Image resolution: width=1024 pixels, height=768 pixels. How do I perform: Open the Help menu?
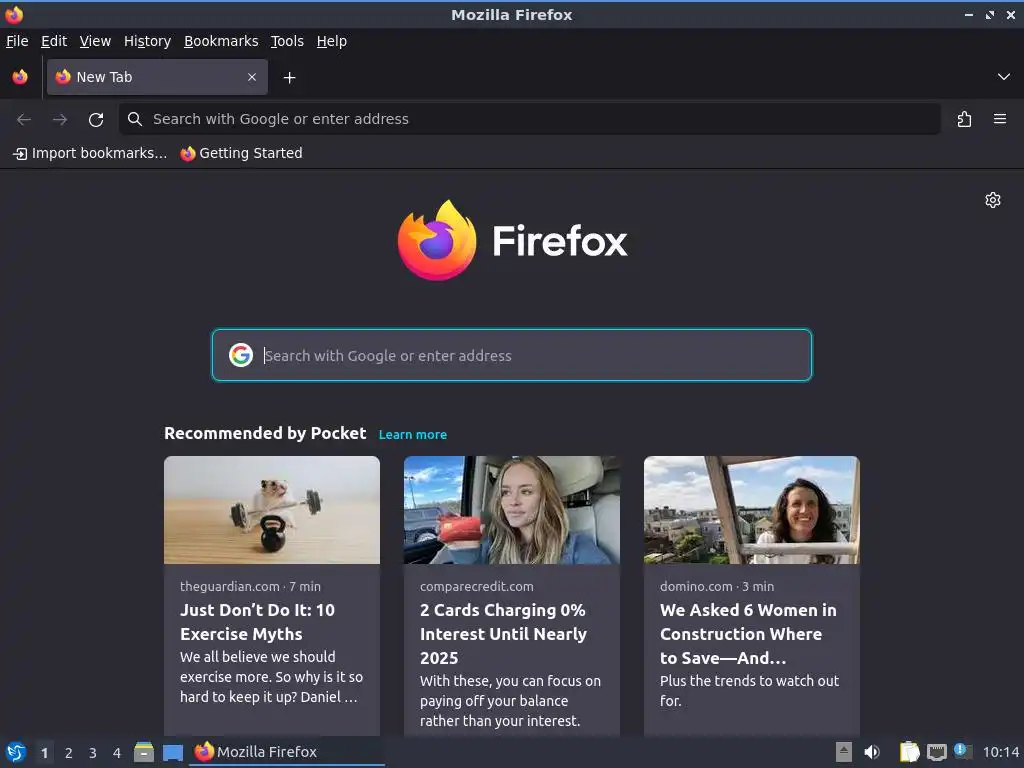point(332,41)
